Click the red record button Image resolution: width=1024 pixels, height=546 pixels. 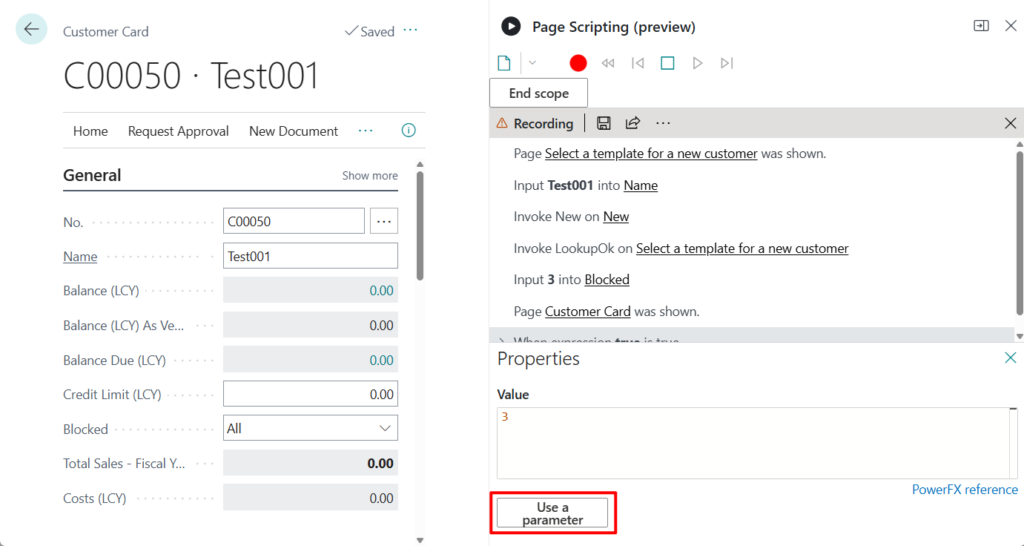[x=578, y=63]
